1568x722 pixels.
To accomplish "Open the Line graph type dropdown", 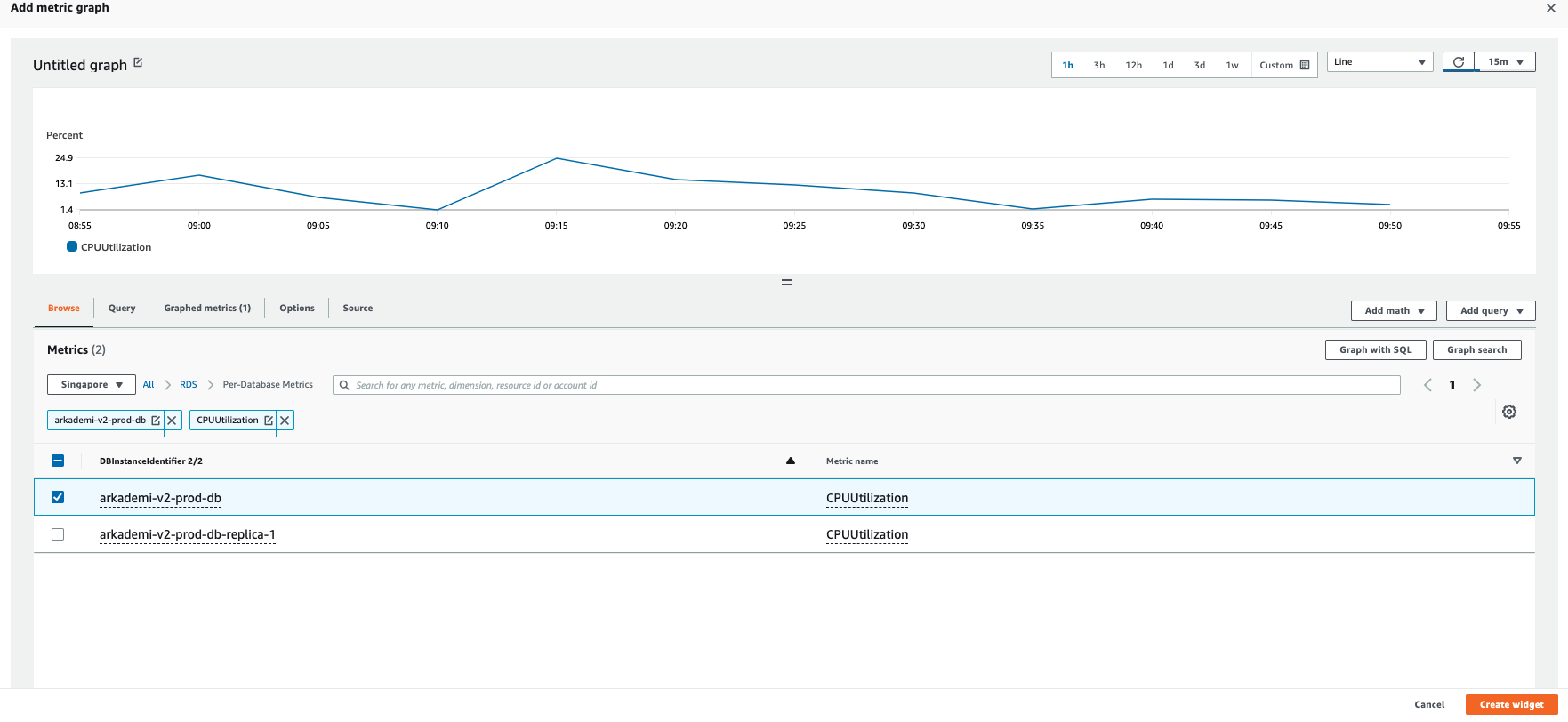I will 1379,62.
